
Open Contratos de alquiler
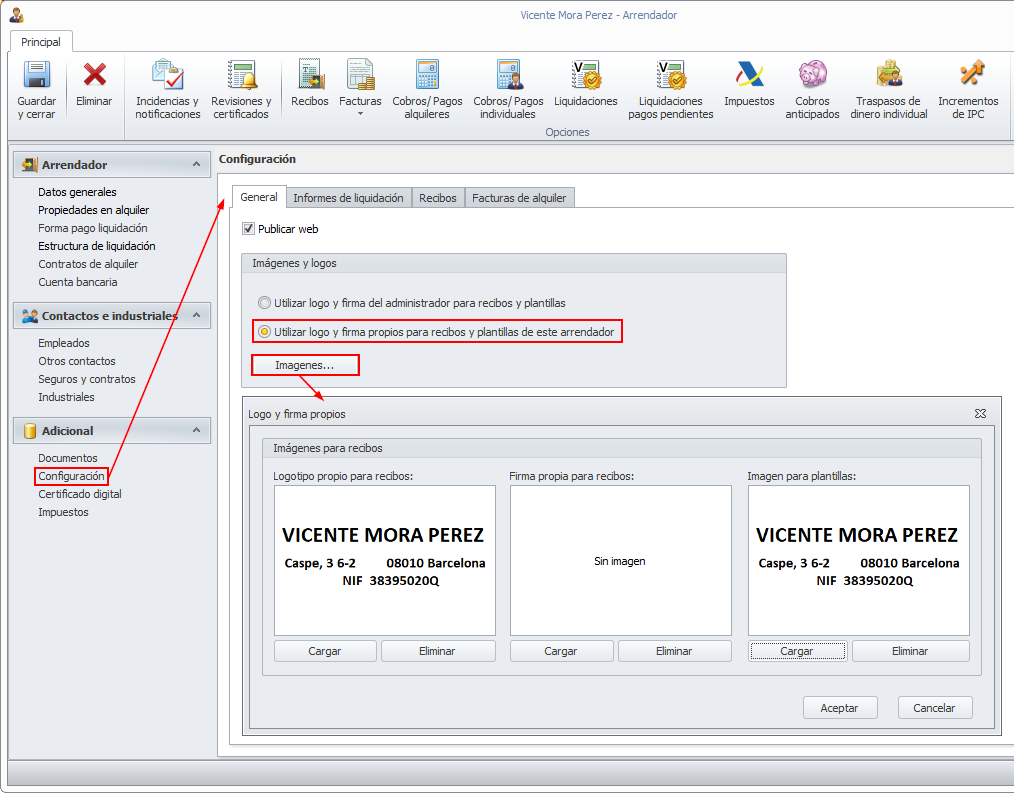pos(88,265)
